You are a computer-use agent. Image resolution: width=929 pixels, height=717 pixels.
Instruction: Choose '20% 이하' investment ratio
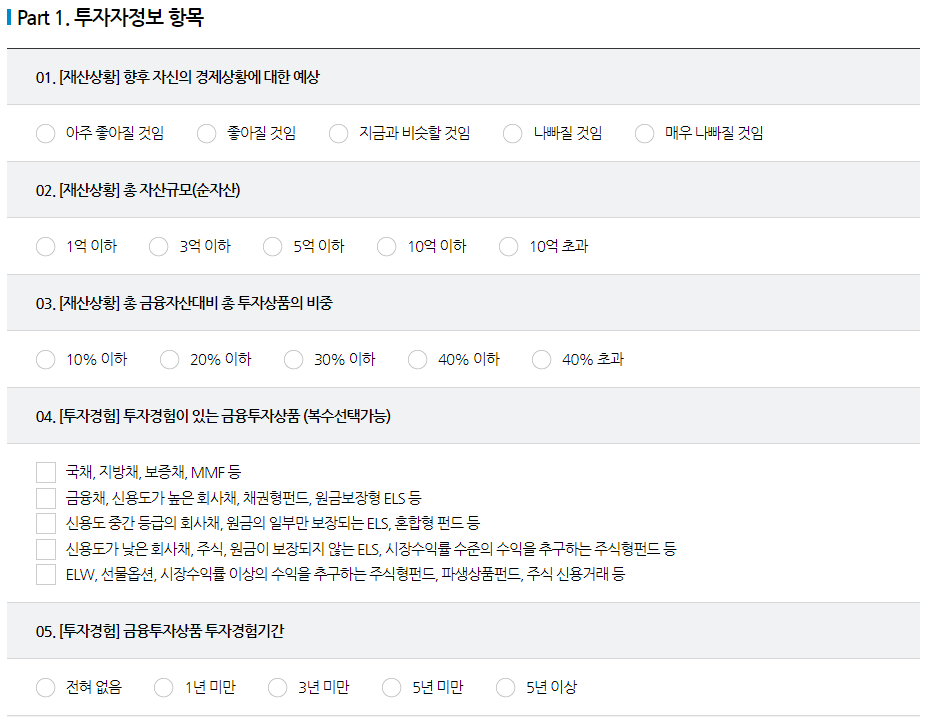(169, 360)
